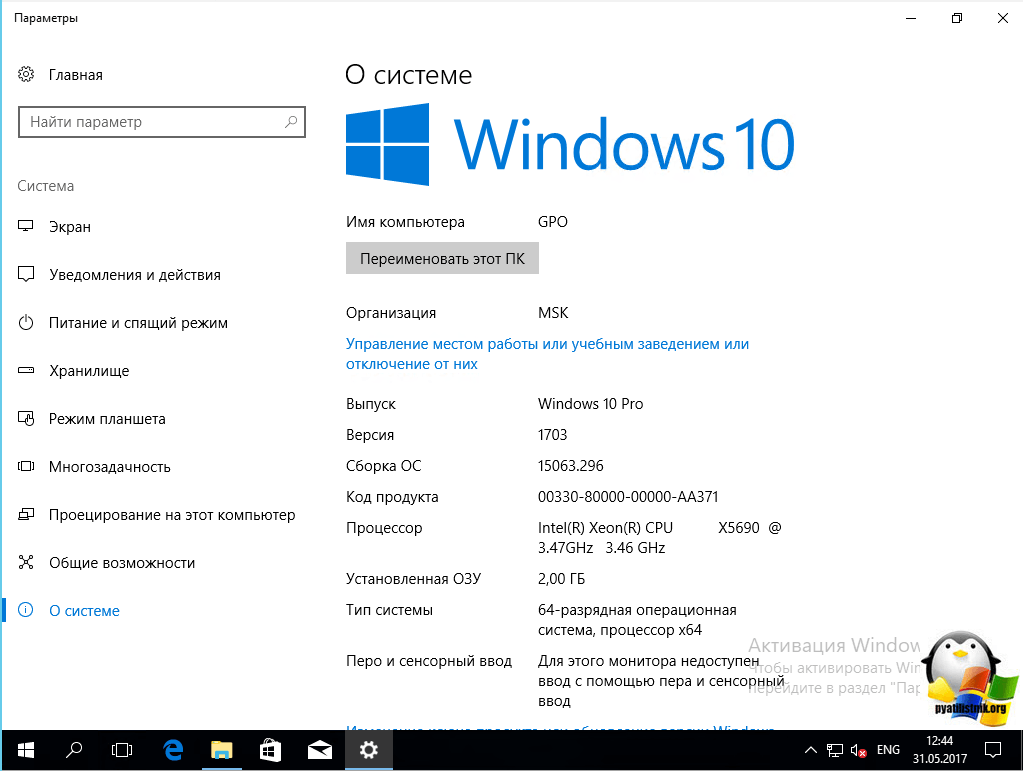Viewport: 1023px width, 771px height.
Task: Select Режим планшета in sidebar
Action: (107, 419)
